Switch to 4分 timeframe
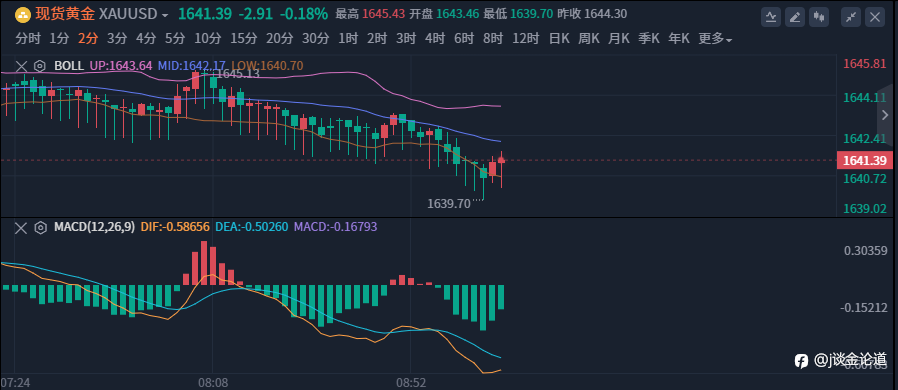This screenshot has width=898, height=390. click(x=146, y=39)
